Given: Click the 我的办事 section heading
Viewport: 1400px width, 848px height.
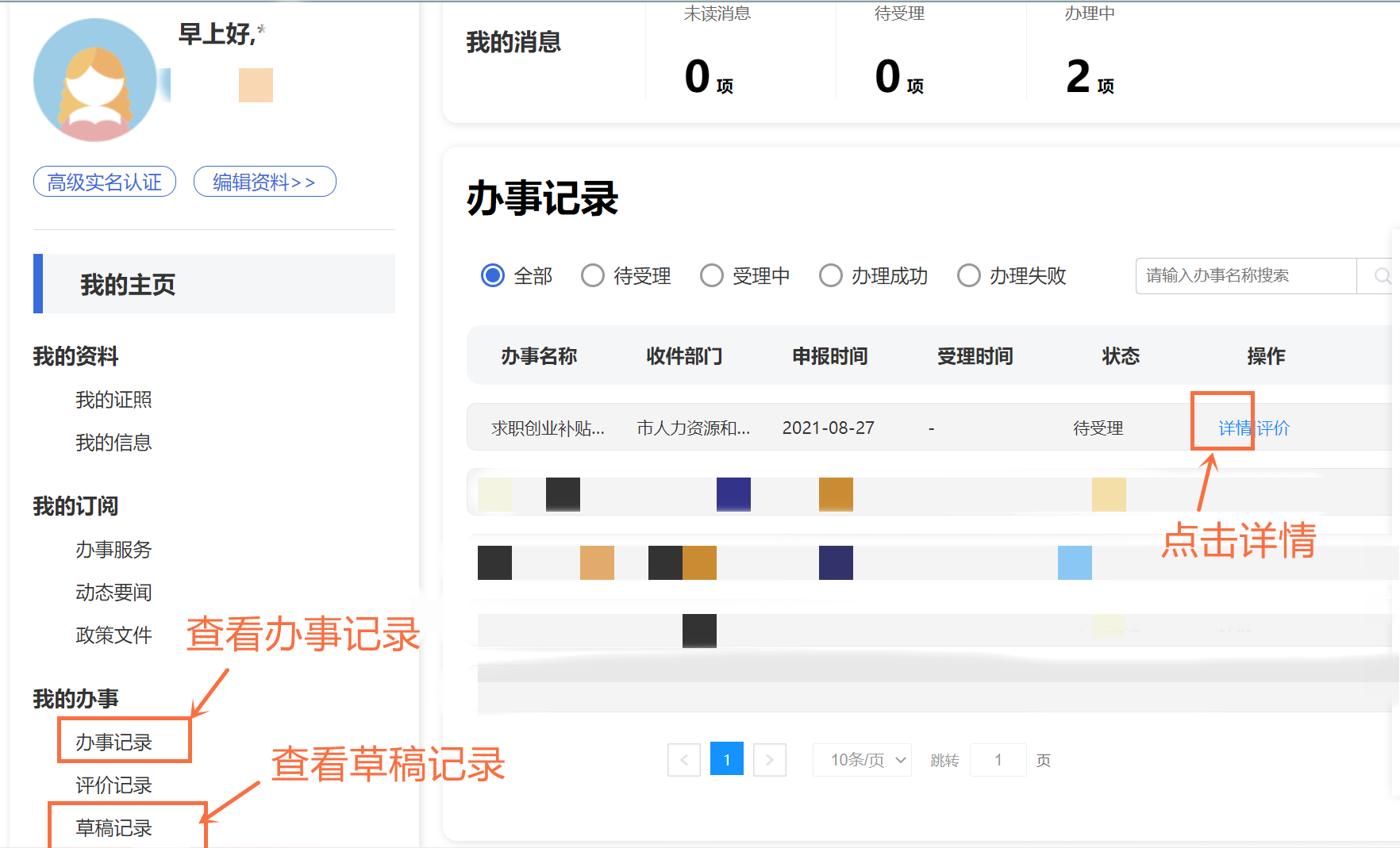Looking at the screenshot, I should [75, 699].
